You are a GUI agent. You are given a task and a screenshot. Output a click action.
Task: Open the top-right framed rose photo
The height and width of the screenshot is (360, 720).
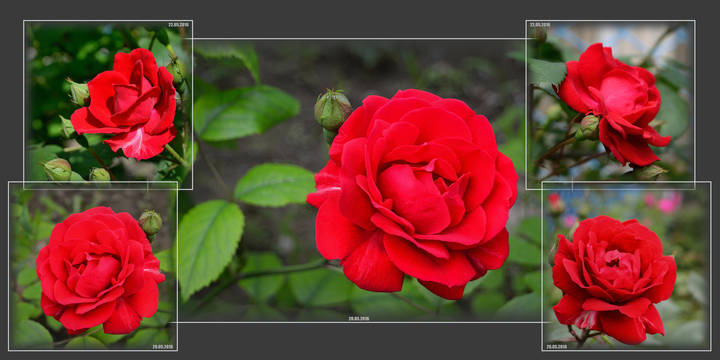[x=610, y=105]
